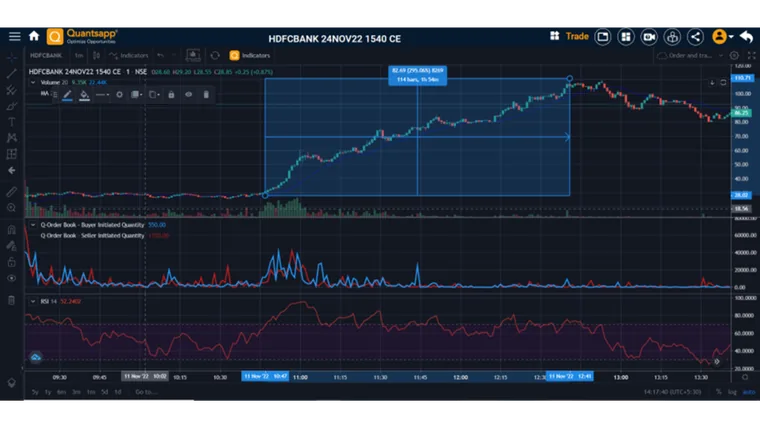Go back using the return arrow
This screenshot has height=428, width=760.
(746, 37)
